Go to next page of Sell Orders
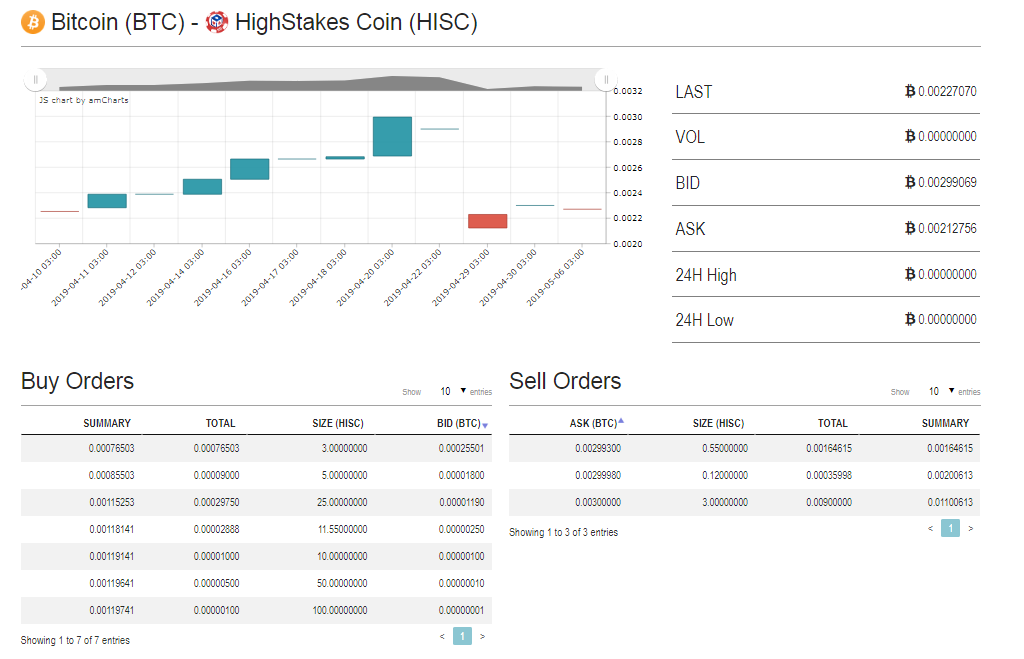 970,528
